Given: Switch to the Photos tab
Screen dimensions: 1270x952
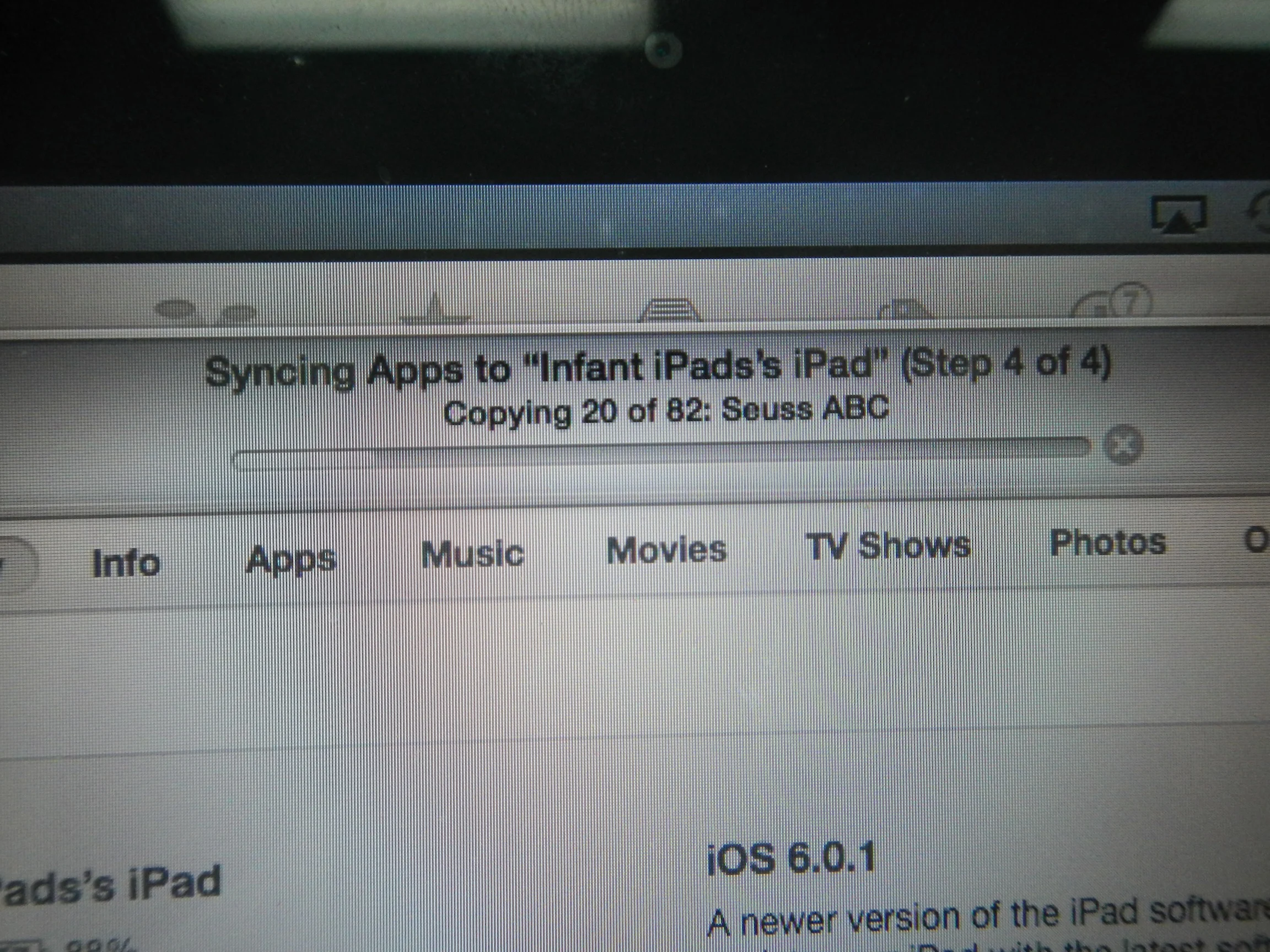Looking at the screenshot, I should click(x=1107, y=542).
